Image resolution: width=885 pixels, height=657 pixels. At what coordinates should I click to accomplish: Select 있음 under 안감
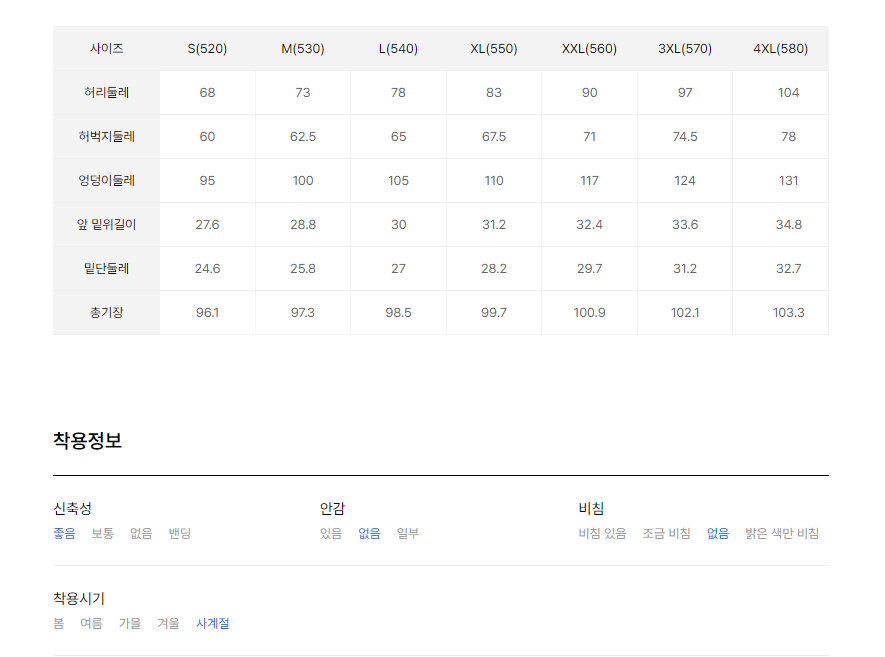tap(331, 533)
